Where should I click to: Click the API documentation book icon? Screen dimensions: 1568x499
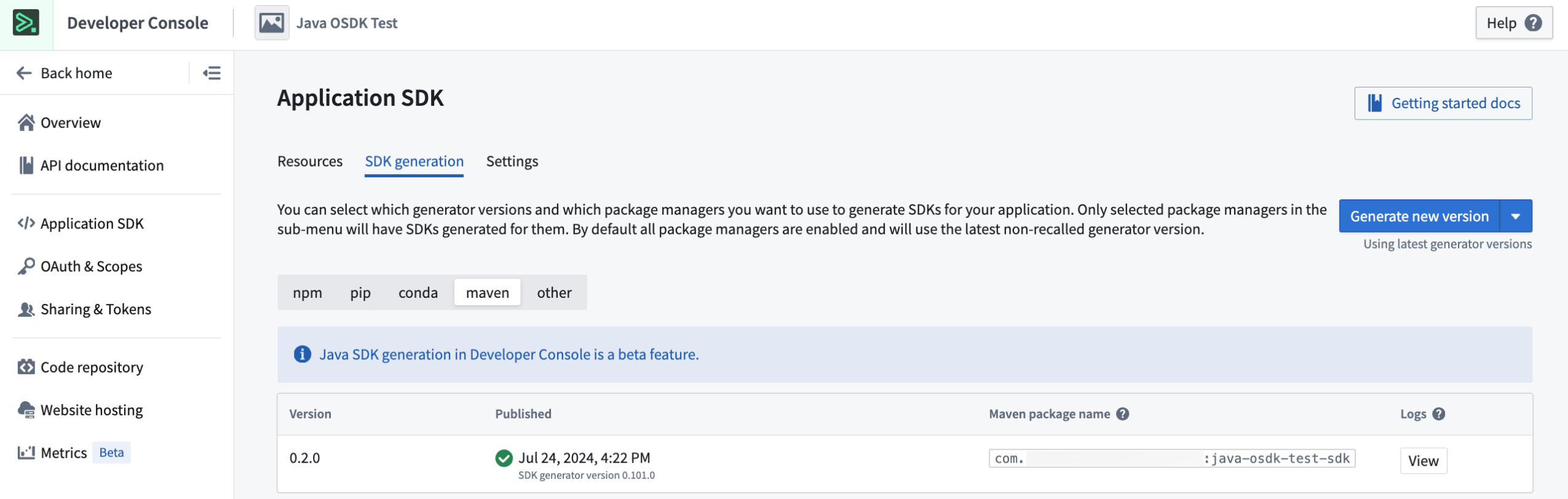tap(26, 166)
